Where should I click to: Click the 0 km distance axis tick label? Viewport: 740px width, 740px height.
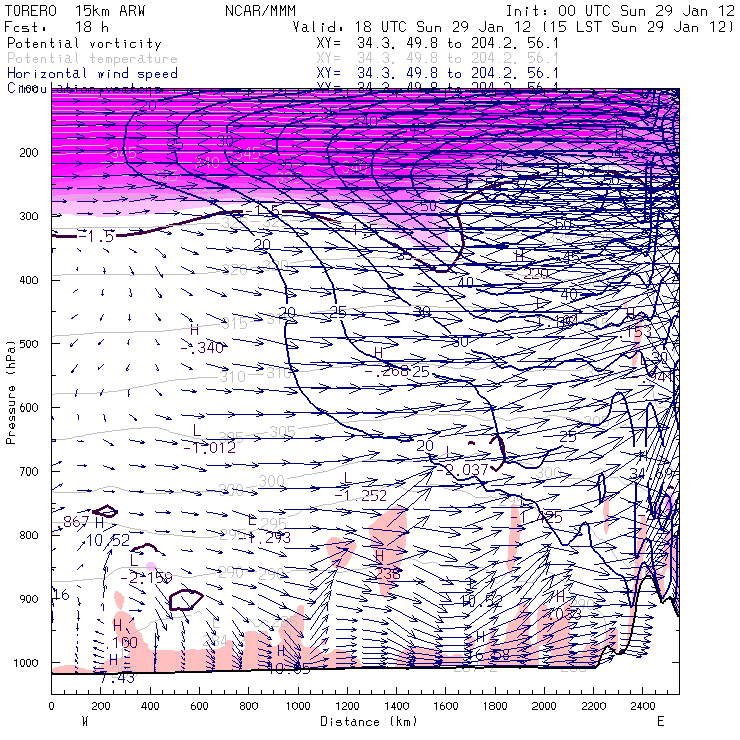[51, 706]
